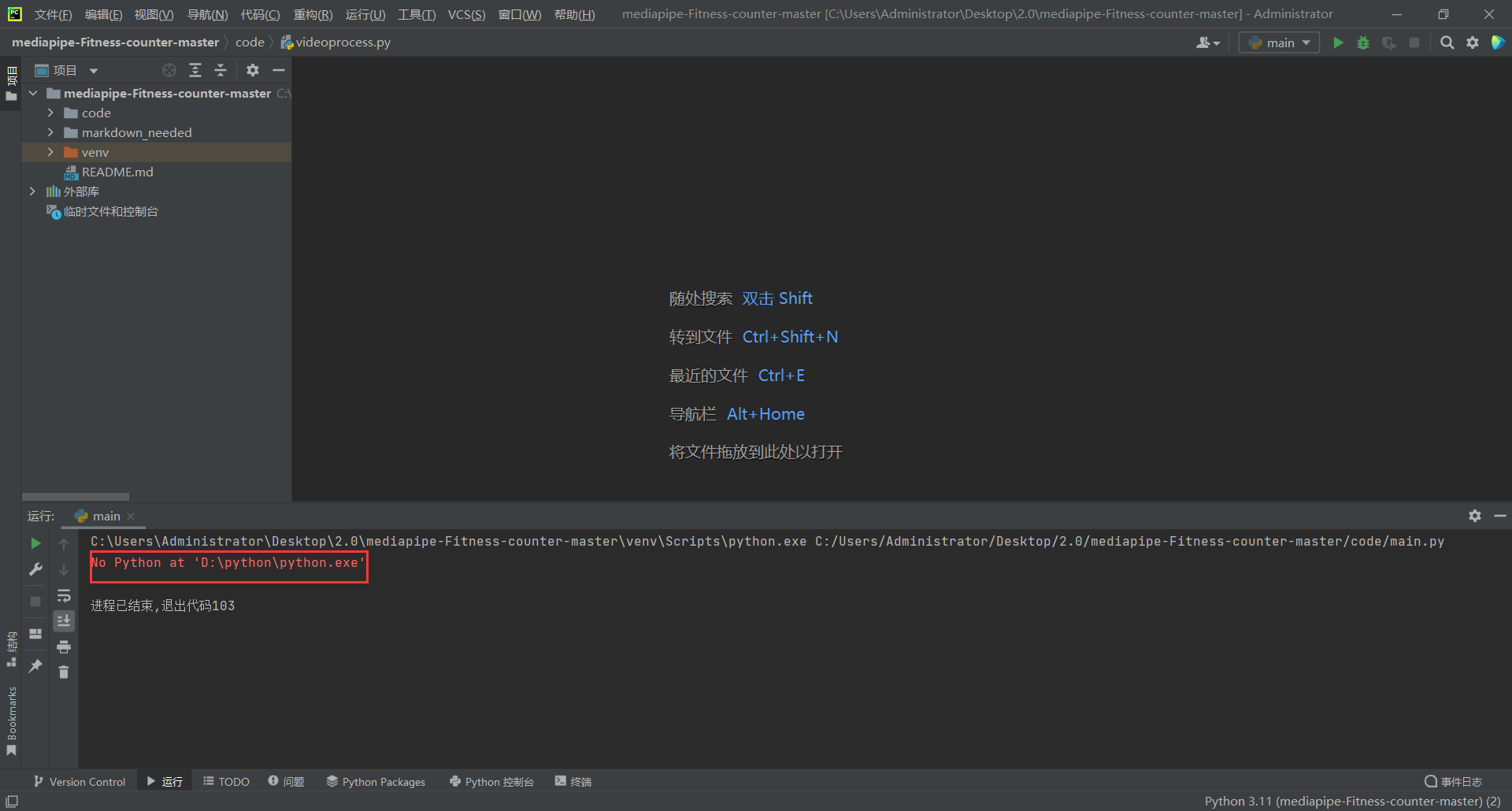Expand the 外部库 node
The height and width of the screenshot is (811, 1512).
coord(32,191)
